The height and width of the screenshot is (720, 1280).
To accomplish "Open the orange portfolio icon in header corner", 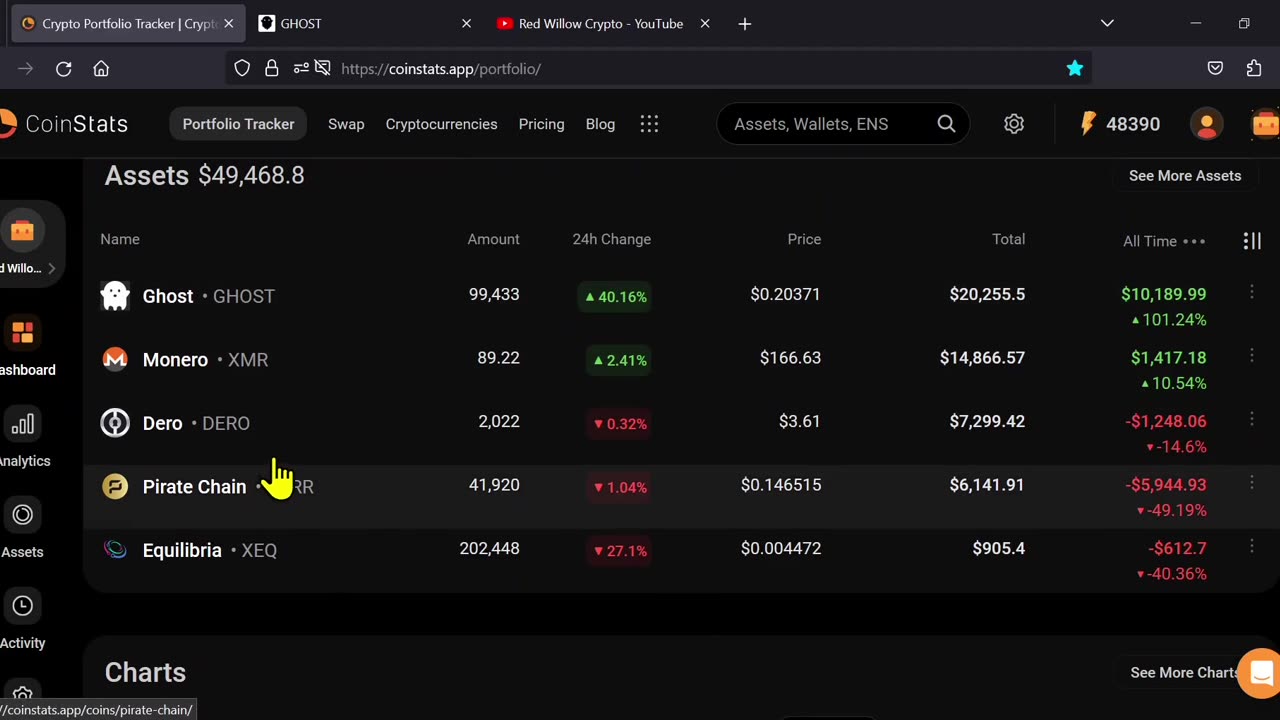I will point(1266,124).
